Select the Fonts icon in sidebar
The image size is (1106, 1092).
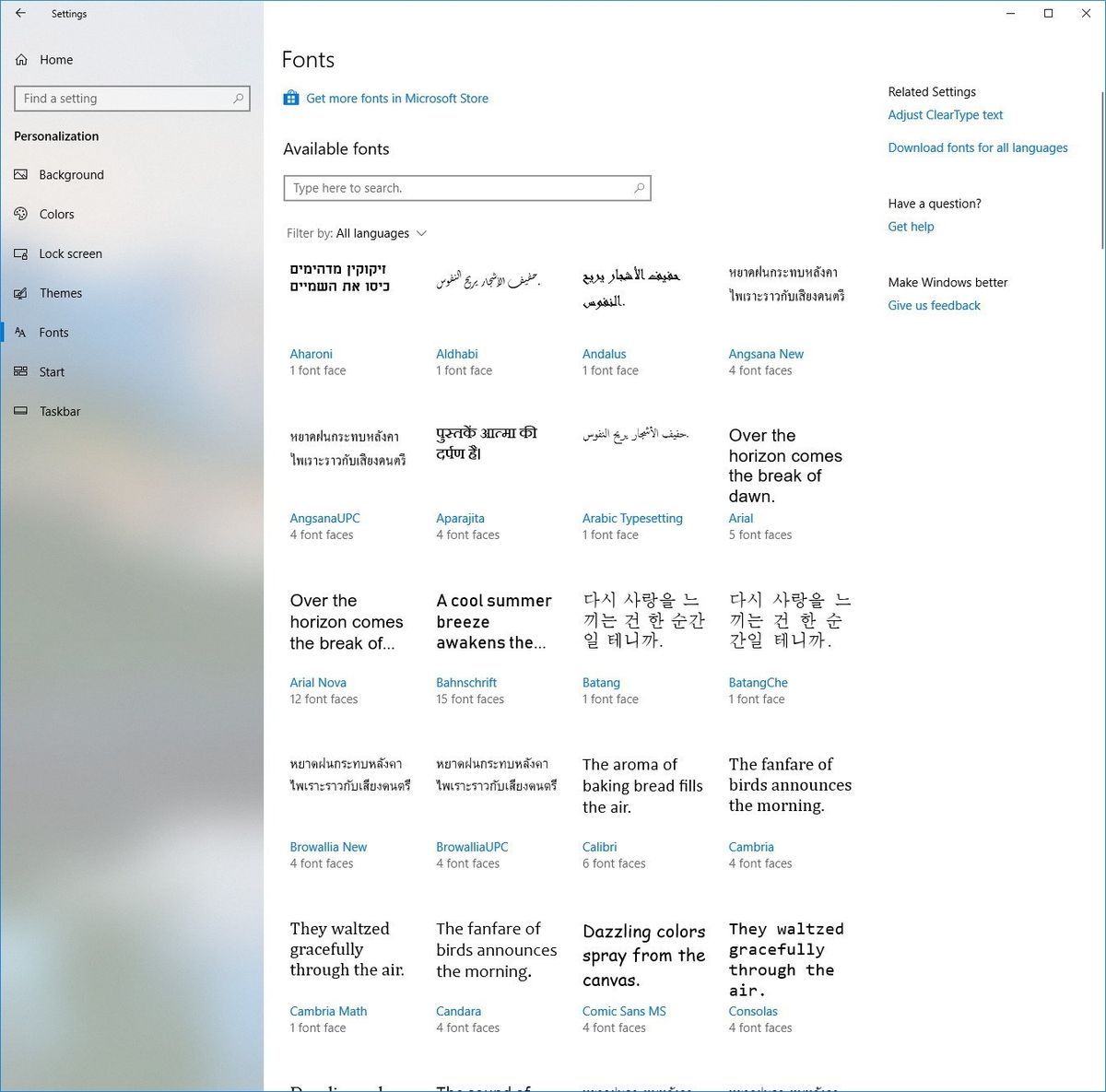tap(21, 333)
